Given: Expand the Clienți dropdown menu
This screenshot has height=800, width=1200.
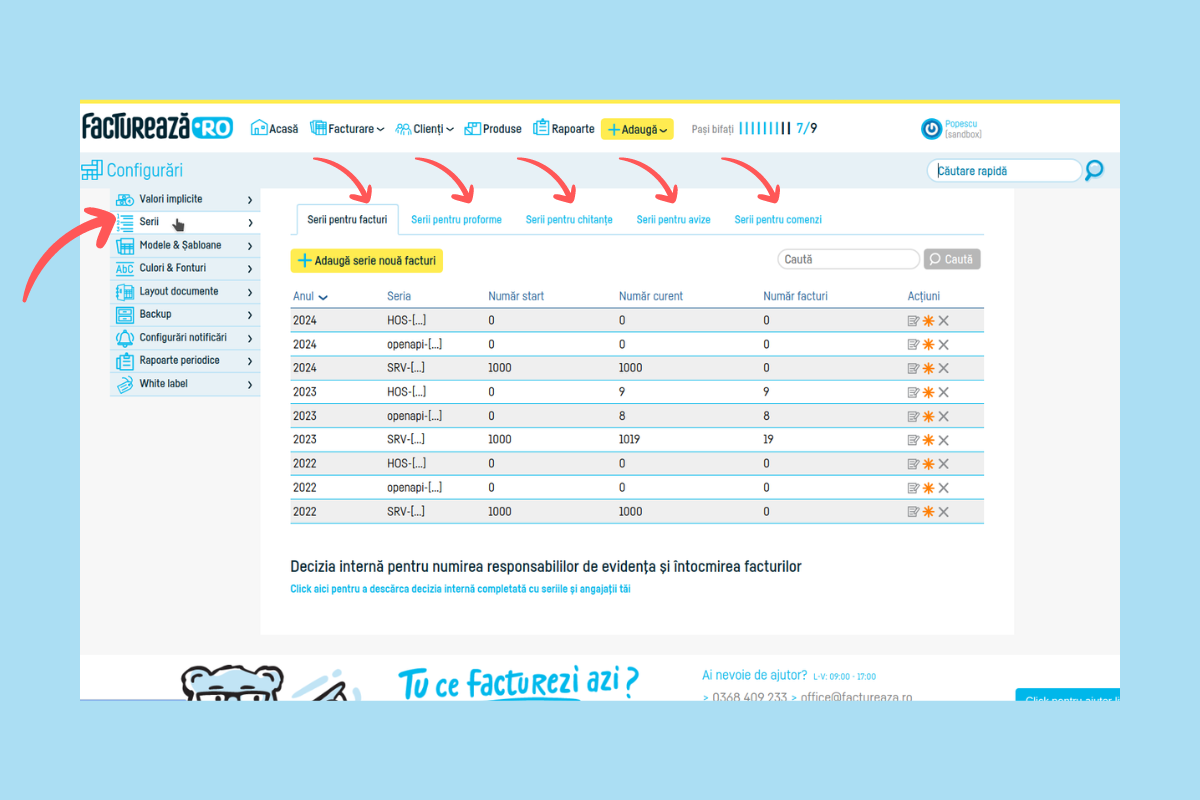Looking at the screenshot, I should click(x=425, y=129).
